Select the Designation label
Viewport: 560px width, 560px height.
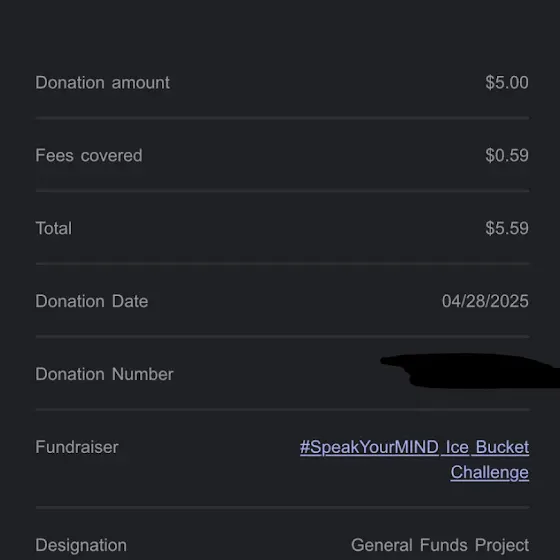[81, 545]
